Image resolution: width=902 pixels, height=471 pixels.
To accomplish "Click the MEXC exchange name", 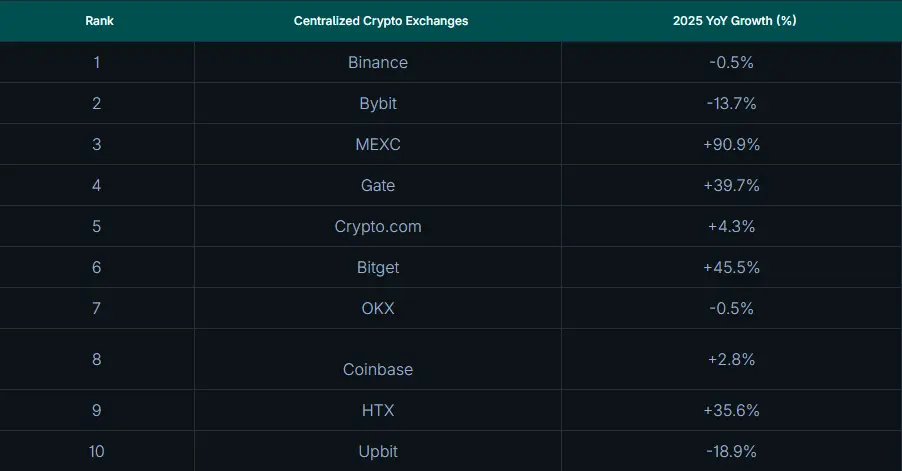I will point(378,144).
